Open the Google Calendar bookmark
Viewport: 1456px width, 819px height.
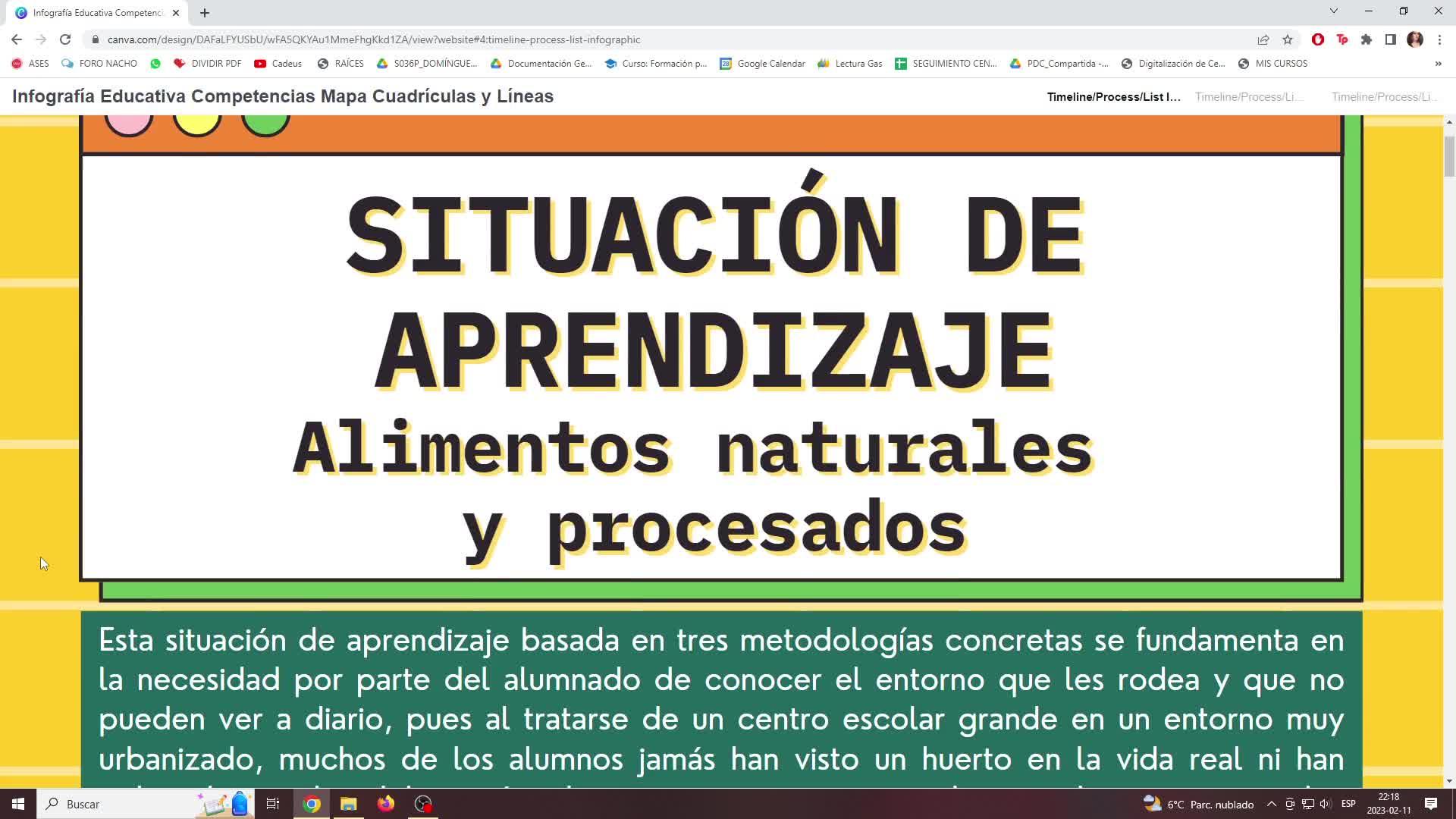(x=762, y=64)
